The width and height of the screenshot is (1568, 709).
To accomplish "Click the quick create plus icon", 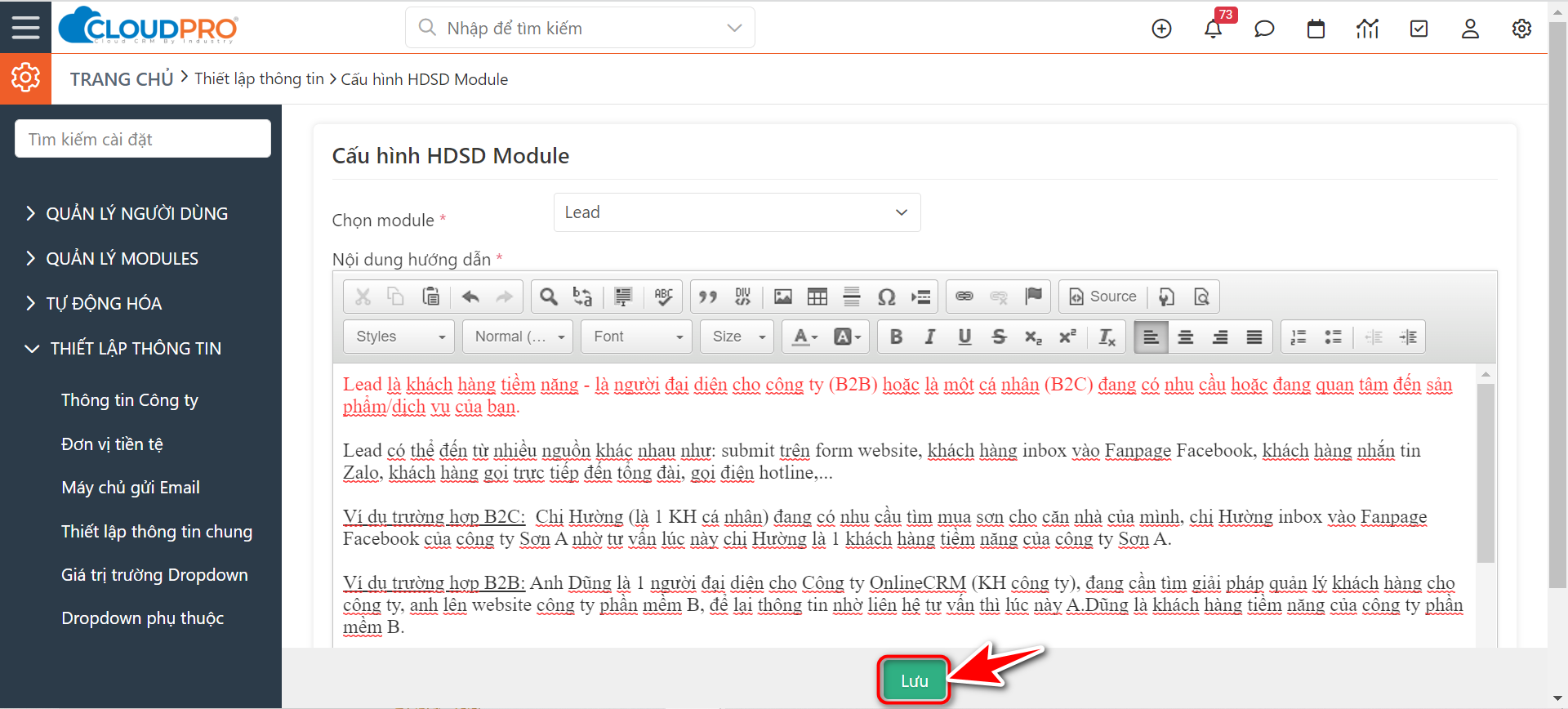I will [x=1161, y=29].
